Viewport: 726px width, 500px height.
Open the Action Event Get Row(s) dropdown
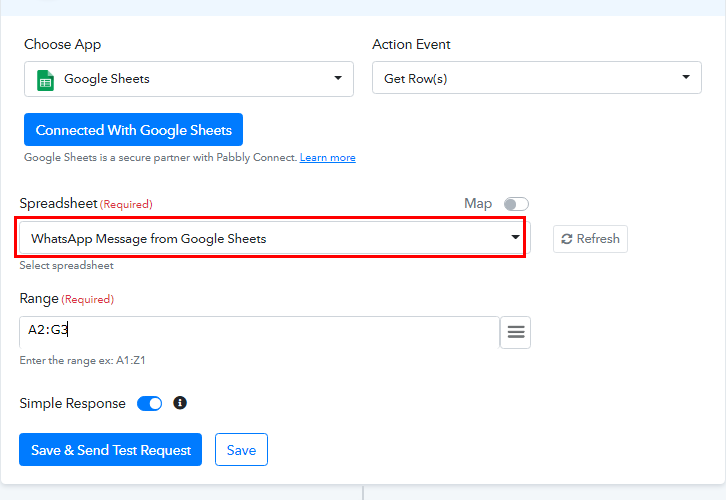click(x=537, y=78)
